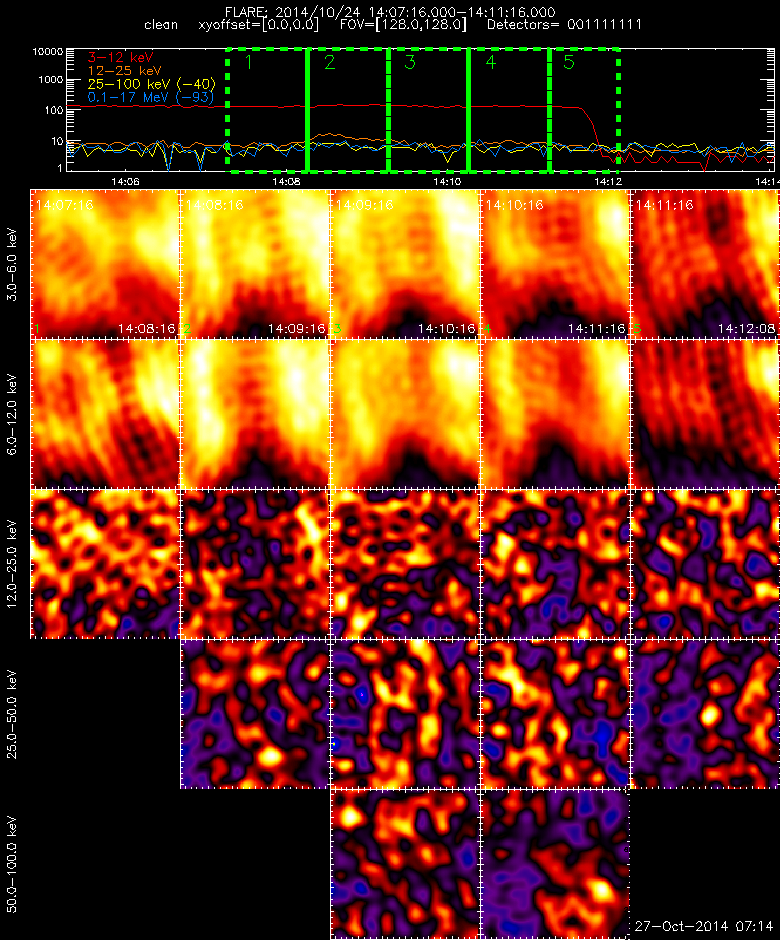The image size is (780, 940).
Task: Click interval number 3 in the light curve plot
Action: pos(410,62)
